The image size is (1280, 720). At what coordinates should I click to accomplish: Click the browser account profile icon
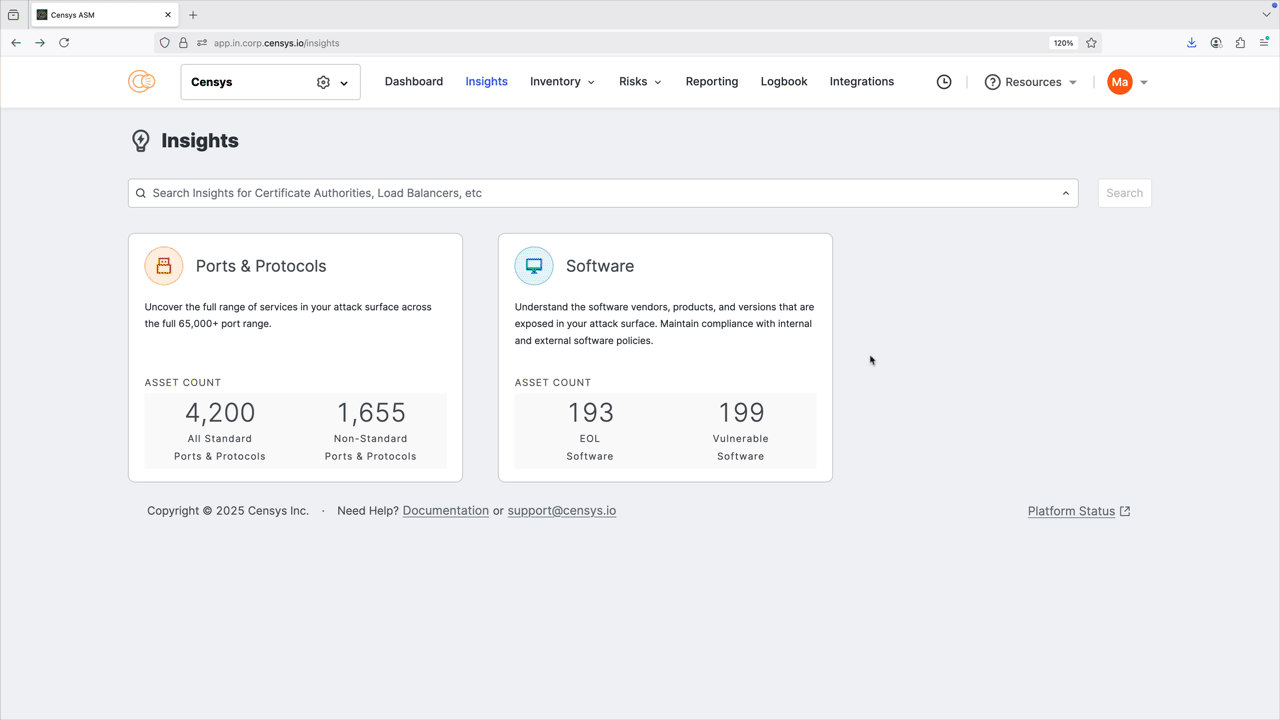(x=1216, y=43)
